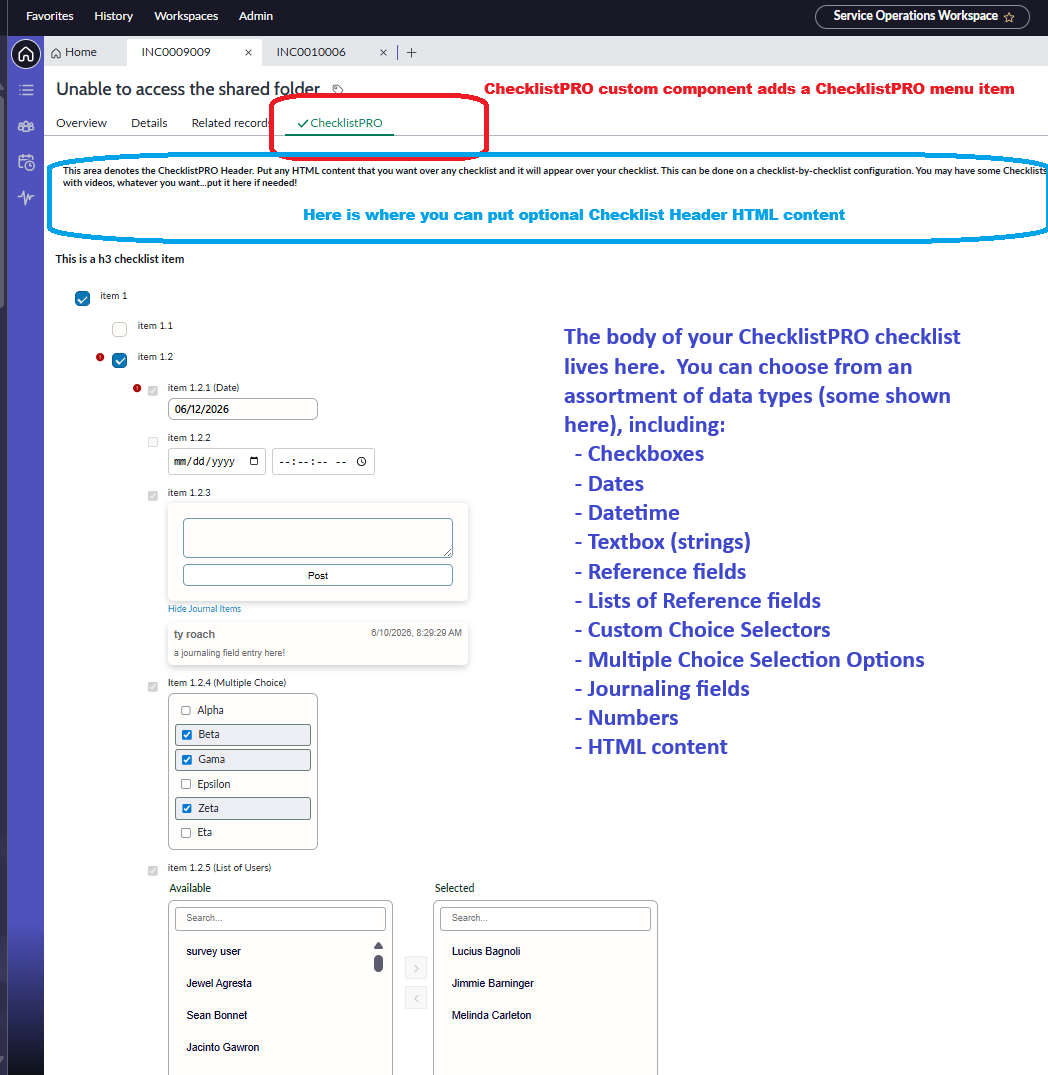
Task: Open the Favorites menu
Action: pos(49,16)
